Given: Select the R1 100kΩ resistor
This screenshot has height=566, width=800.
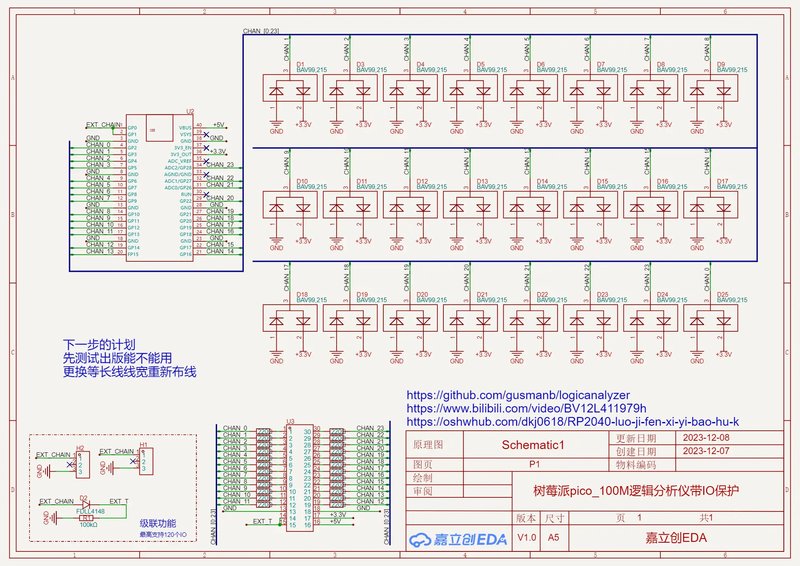Looking at the screenshot, I should pos(86,518).
